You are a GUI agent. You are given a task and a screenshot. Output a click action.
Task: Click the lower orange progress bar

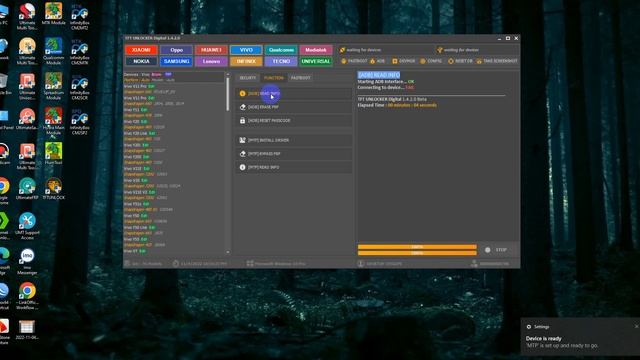click(x=417, y=253)
